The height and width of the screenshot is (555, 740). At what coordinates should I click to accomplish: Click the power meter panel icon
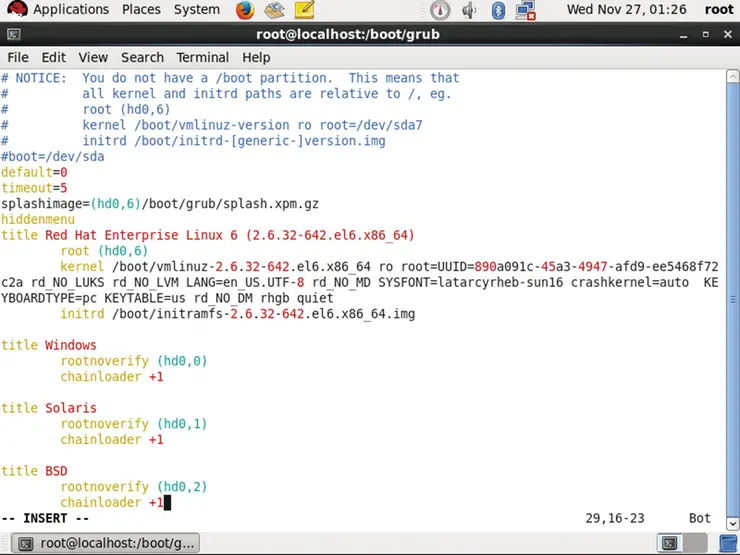click(x=440, y=10)
